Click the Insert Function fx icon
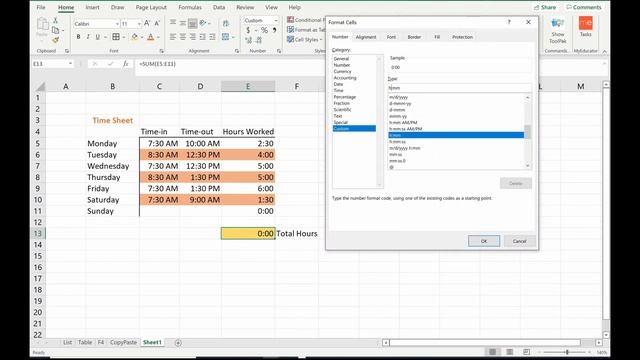 point(126,64)
